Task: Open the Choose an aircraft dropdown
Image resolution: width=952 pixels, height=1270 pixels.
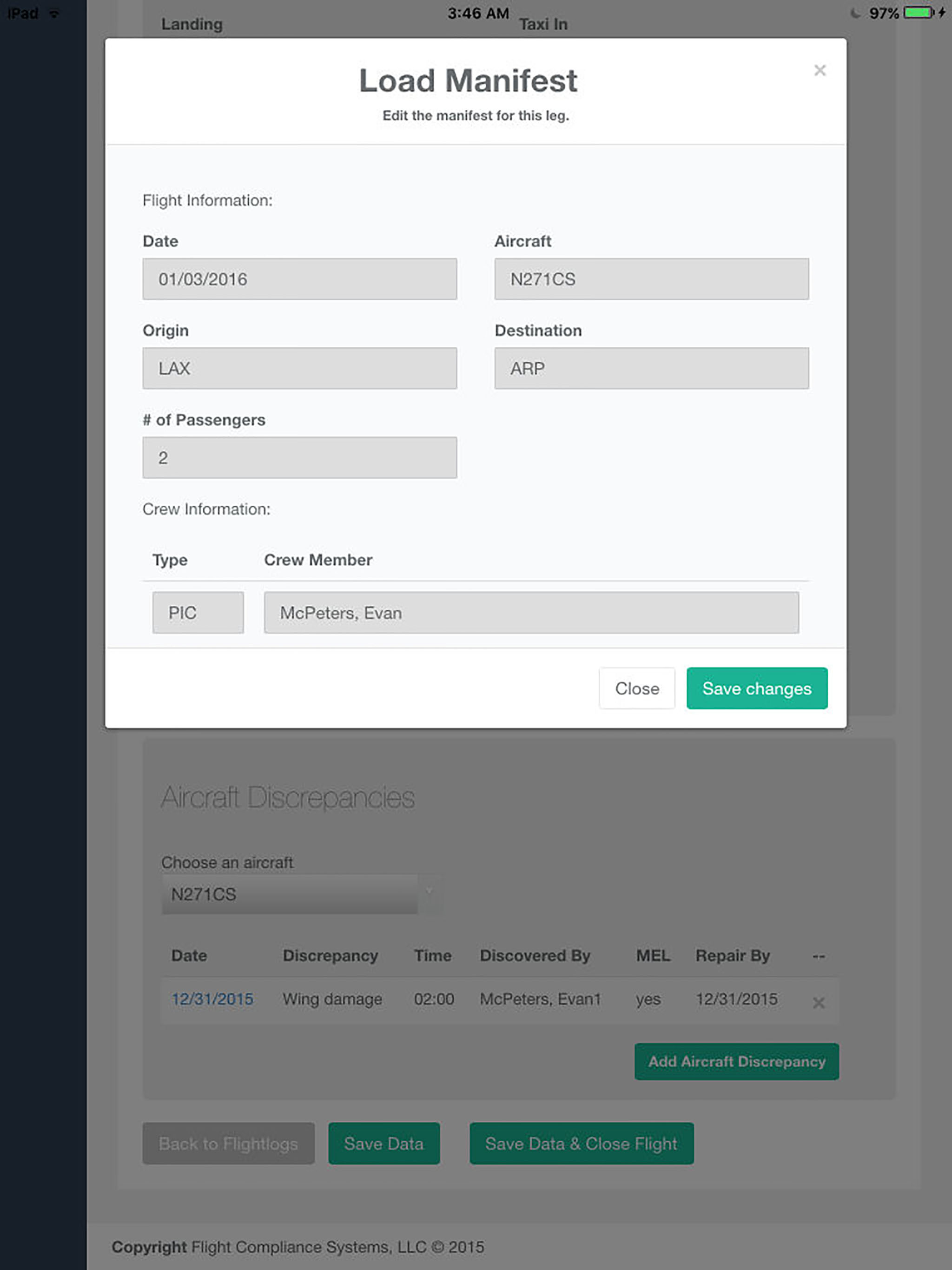Action: 301,894
